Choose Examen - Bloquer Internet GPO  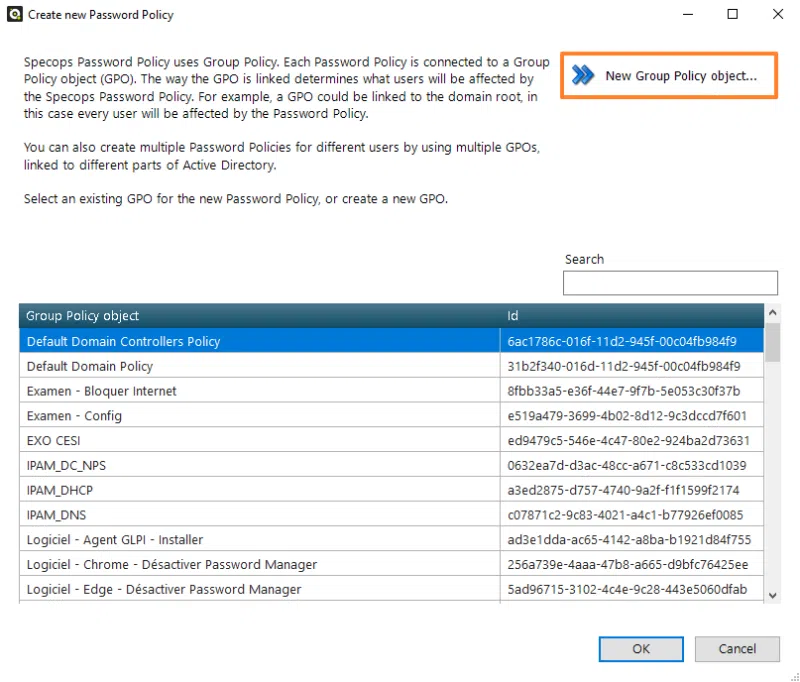point(101,391)
